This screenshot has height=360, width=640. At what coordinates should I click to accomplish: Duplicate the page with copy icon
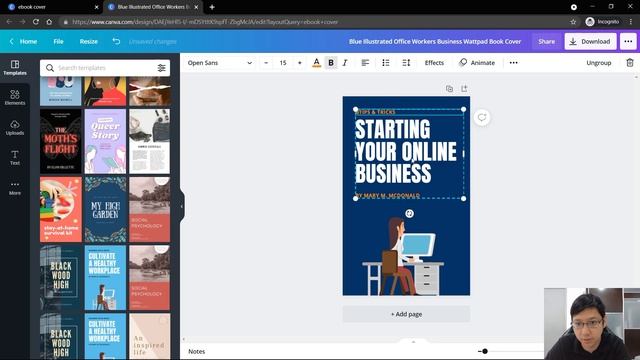pos(449,89)
